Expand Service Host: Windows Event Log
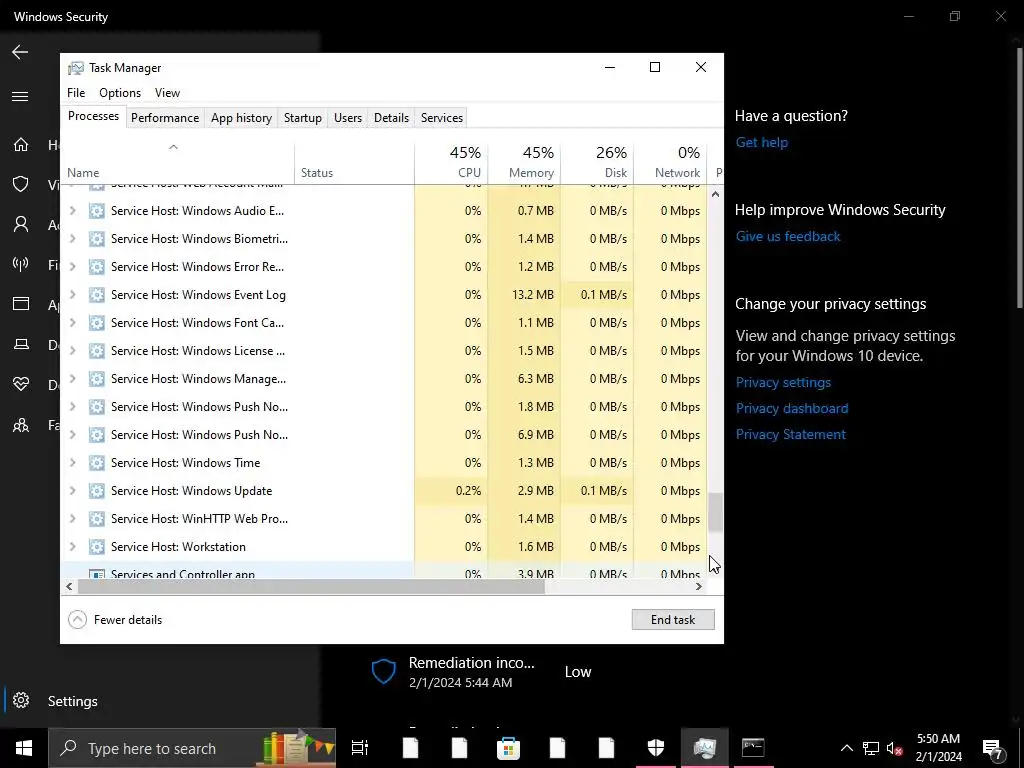Viewport: 1024px width, 768px height. click(x=72, y=295)
